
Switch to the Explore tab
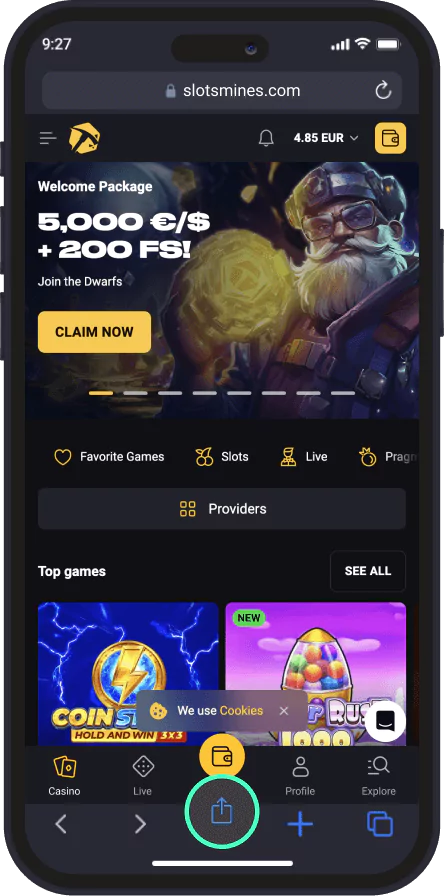click(378, 775)
